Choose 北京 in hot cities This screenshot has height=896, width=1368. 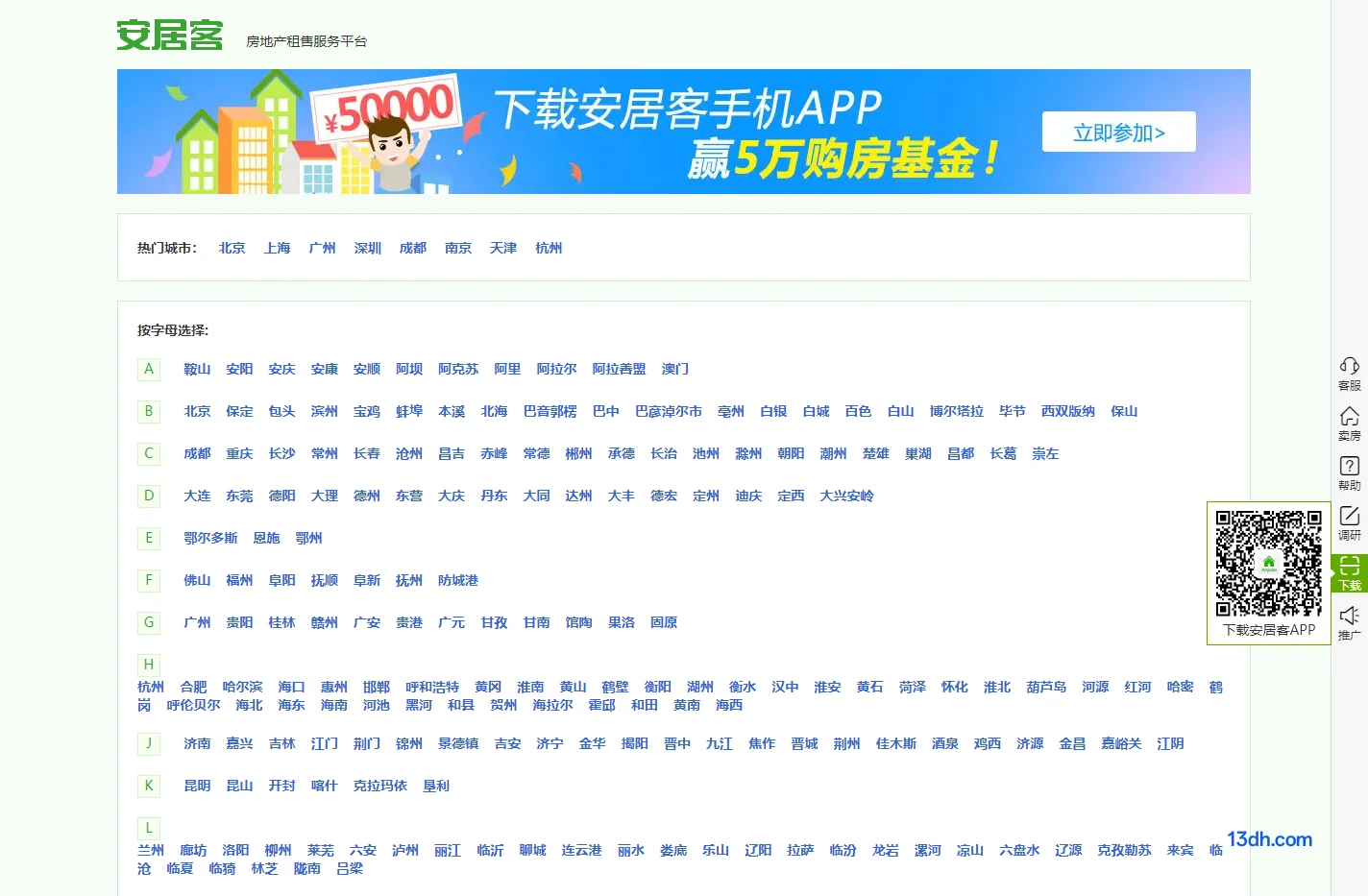[232, 248]
